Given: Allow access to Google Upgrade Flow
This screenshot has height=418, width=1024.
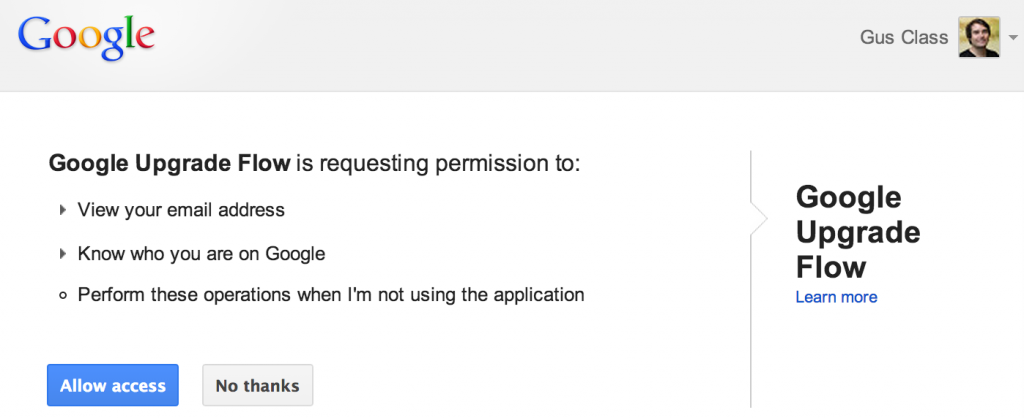Looking at the screenshot, I should (x=112, y=385).
